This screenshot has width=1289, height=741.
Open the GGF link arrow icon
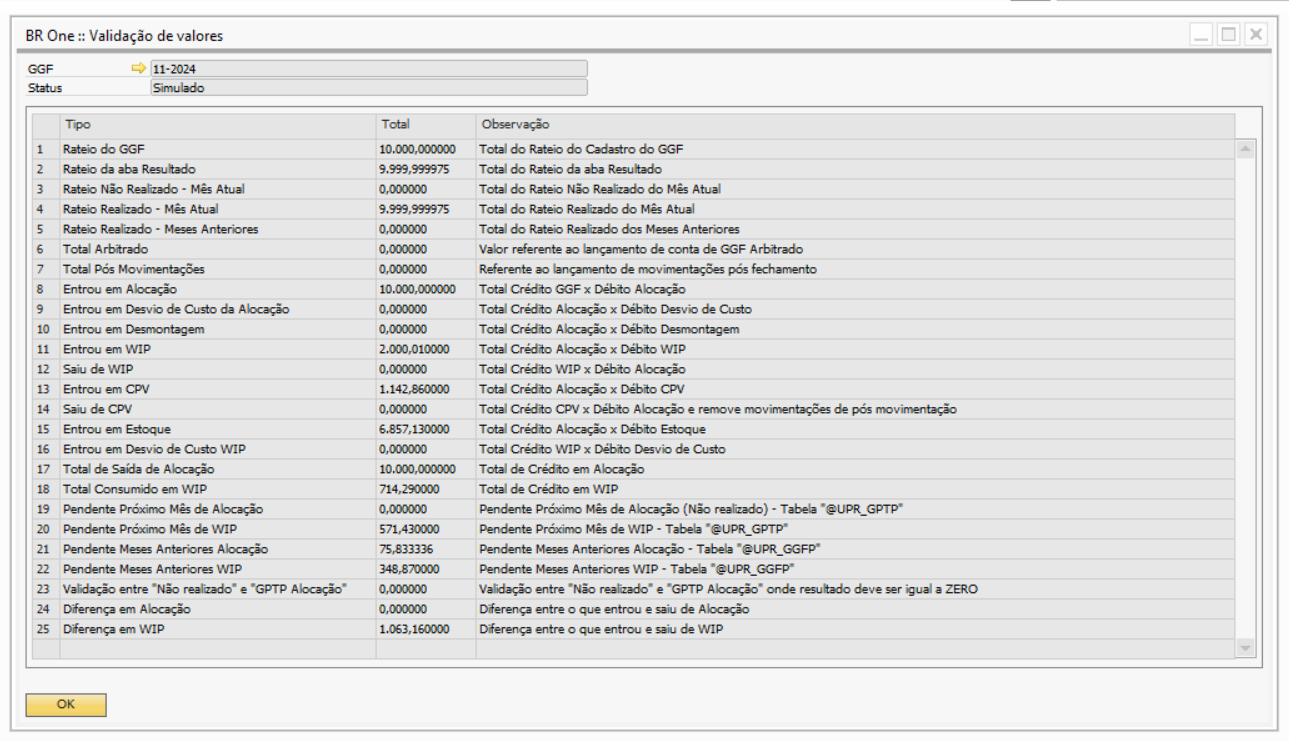138,69
